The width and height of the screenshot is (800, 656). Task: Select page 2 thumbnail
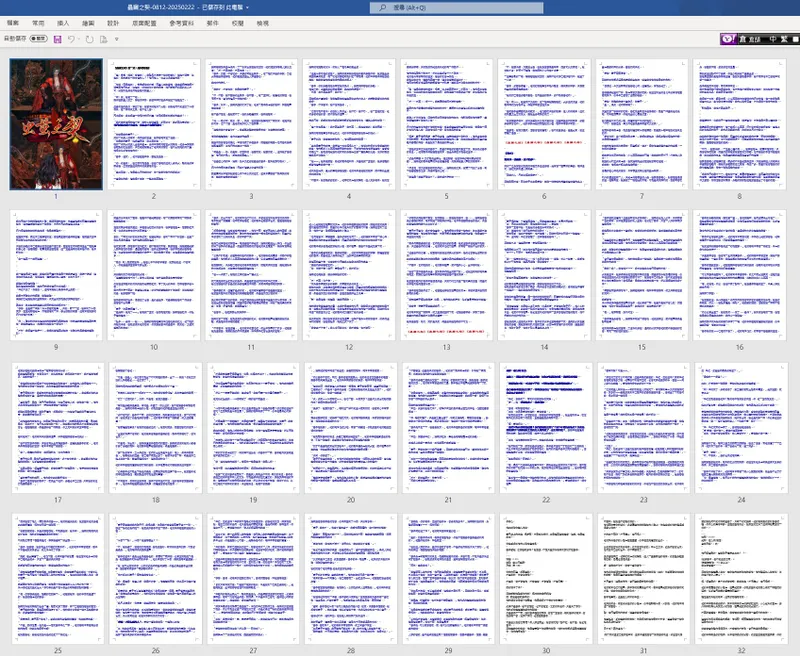click(x=154, y=124)
